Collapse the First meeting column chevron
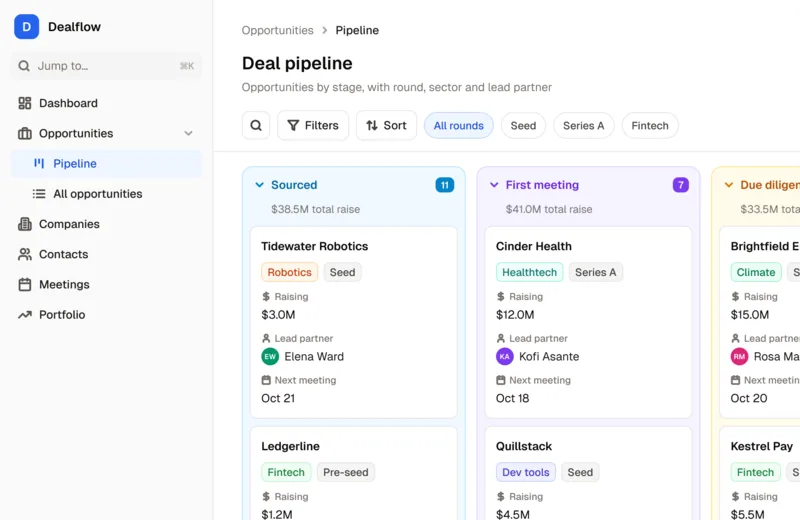This screenshot has width=800, height=520. click(x=494, y=185)
